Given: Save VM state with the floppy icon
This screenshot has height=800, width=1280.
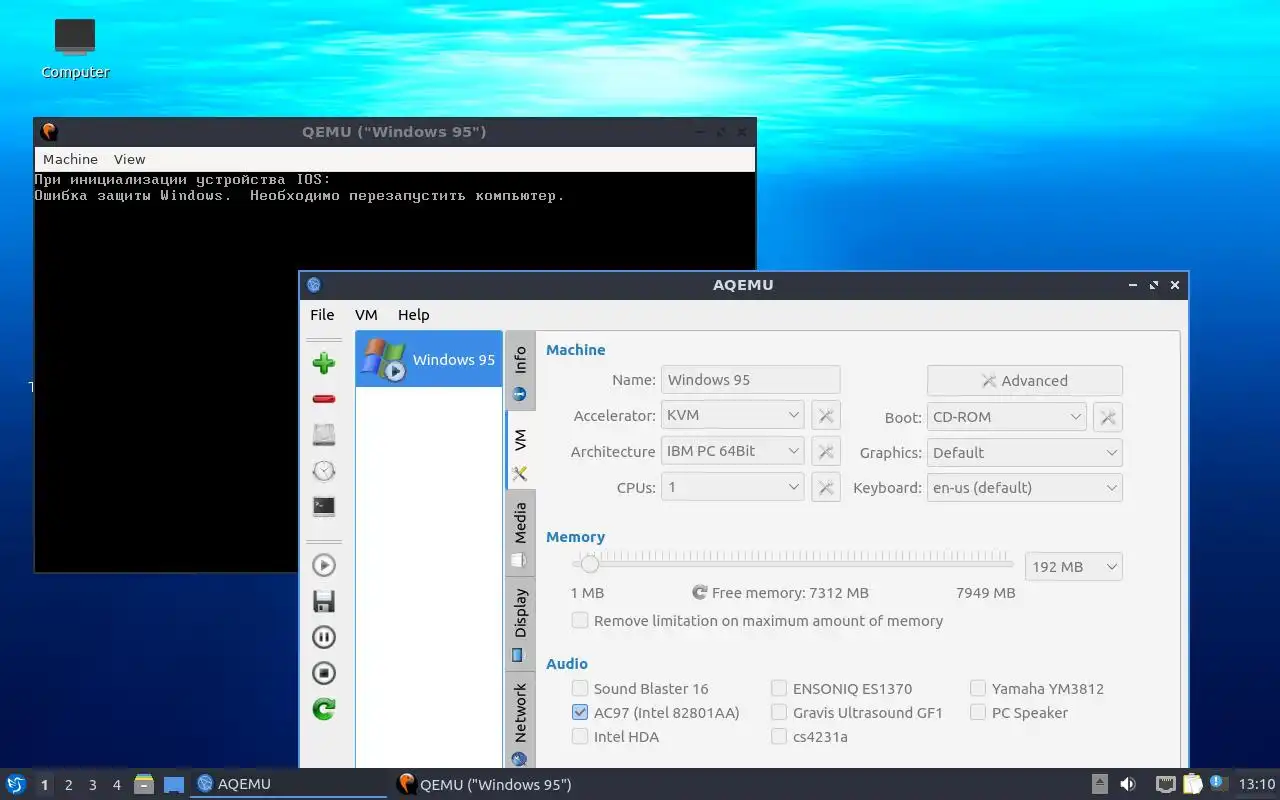Looking at the screenshot, I should coord(324,601).
